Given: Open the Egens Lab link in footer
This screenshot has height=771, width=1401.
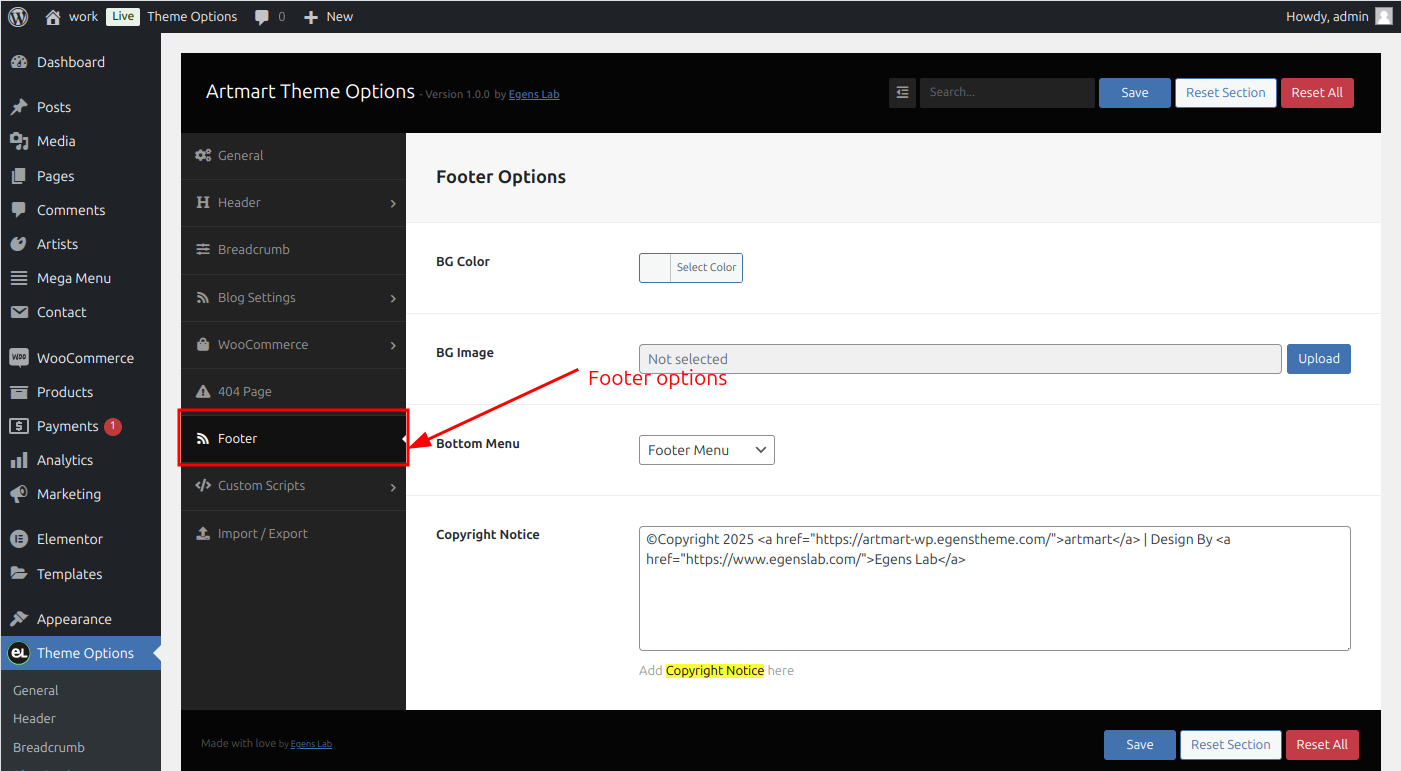Looking at the screenshot, I should click(x=311, y=744).
